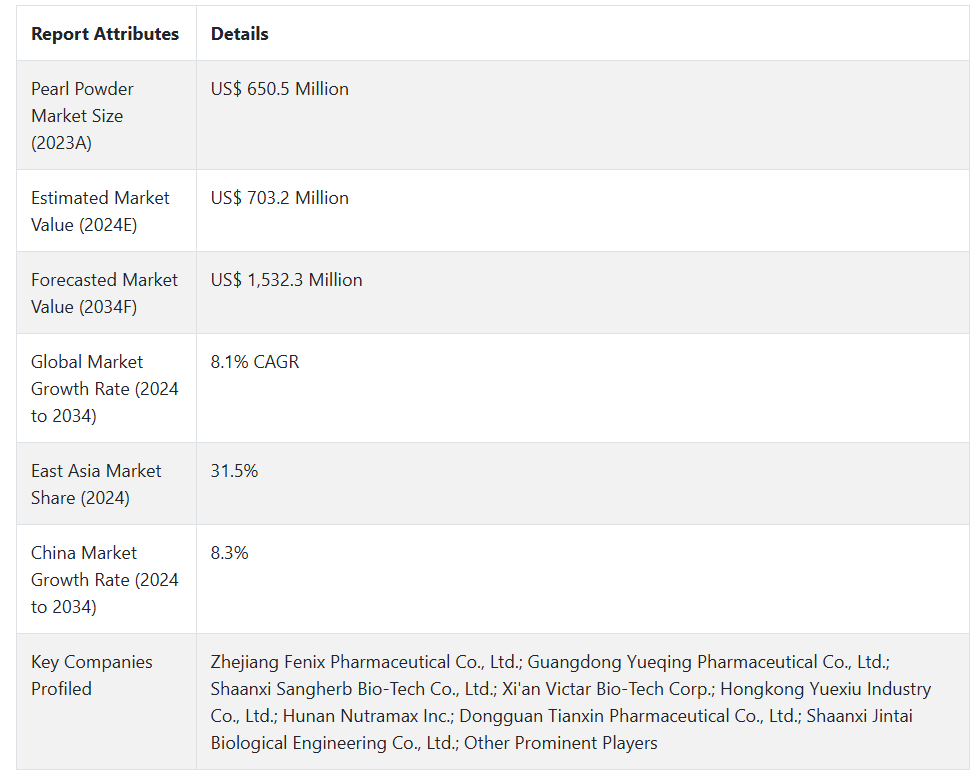Click the 8.1% CAGR value
The height and width of the screenshot is (777, 977).
(254, 362)
